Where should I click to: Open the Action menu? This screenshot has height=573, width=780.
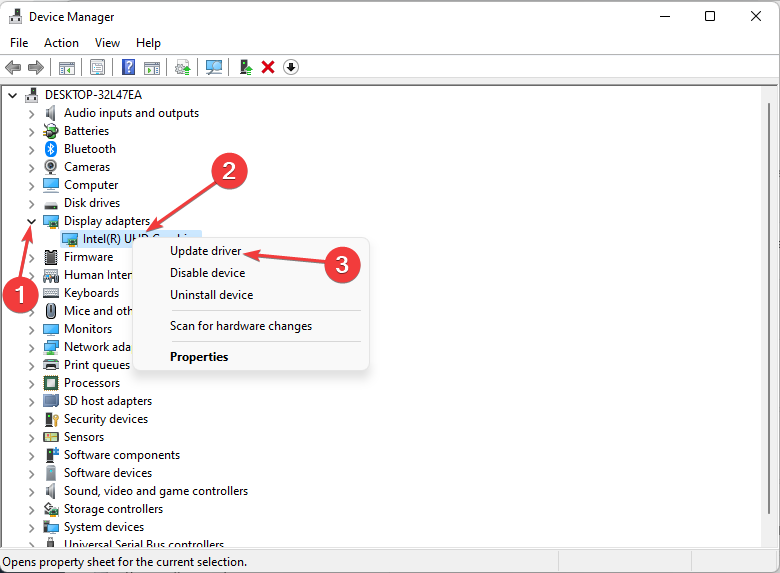61,43
